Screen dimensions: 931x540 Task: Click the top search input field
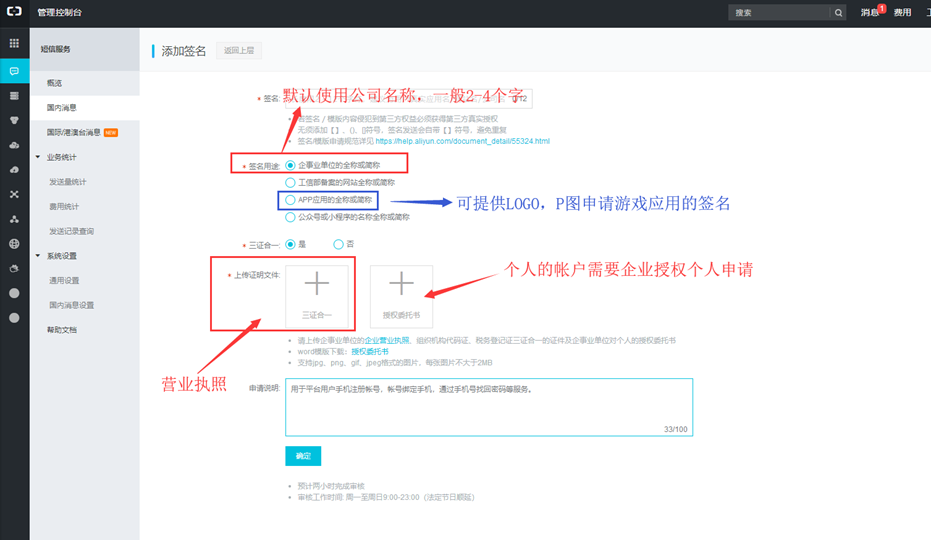tap(779, 12)
